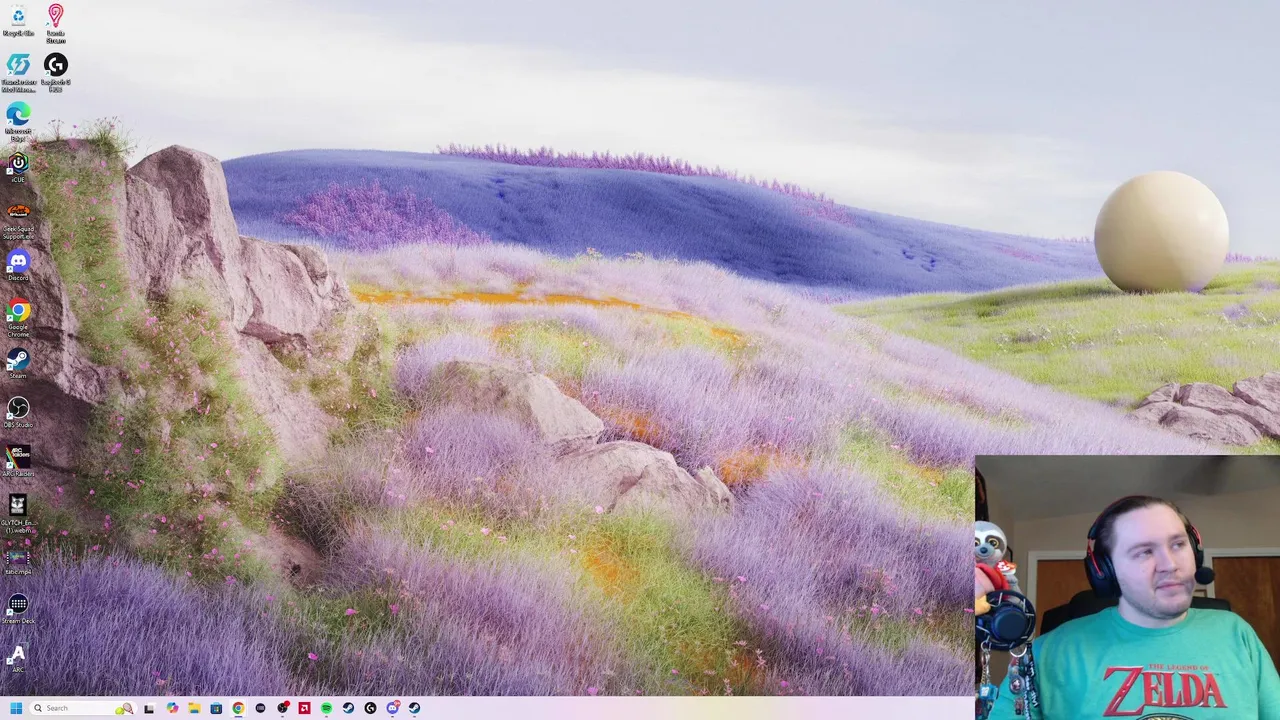The height and width of the screenshot is (720, 1280).
Task: Open Discord with the notification badge in the taskbar
Action: [393, 708]
